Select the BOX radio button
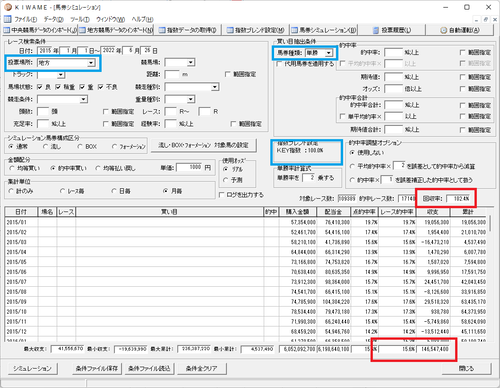This screenshot has height=388, width=500. click(80, 146)
